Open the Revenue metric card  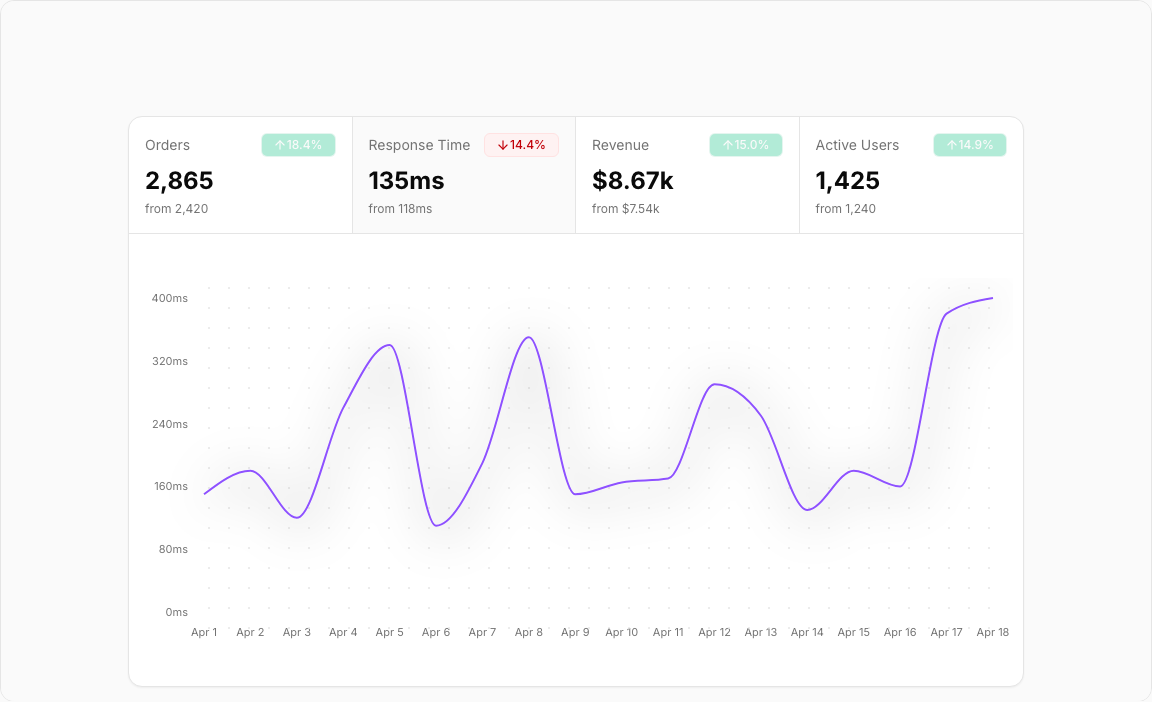click(687, 176)
